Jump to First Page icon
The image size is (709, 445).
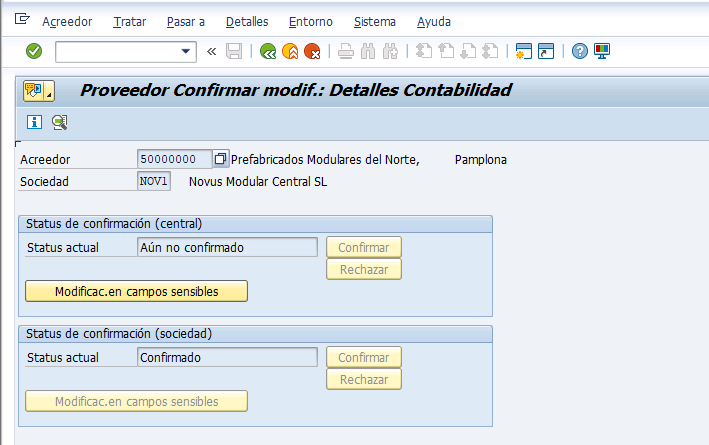pyautogui.click(x=424, y=51)
